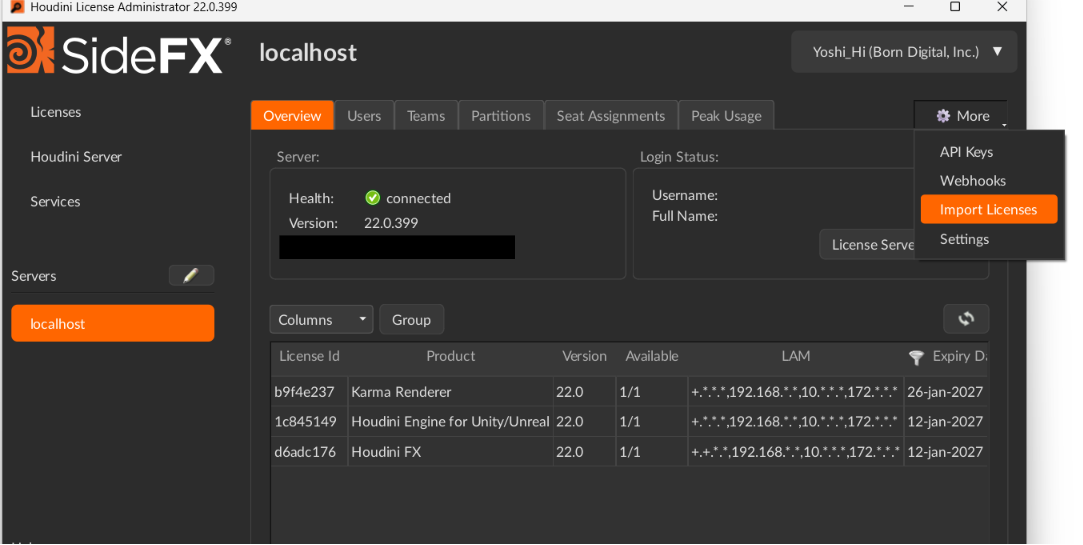Select API Keys from More menu
The height and width of the screenshot is (545, 1083).
[x=989, y=152]
